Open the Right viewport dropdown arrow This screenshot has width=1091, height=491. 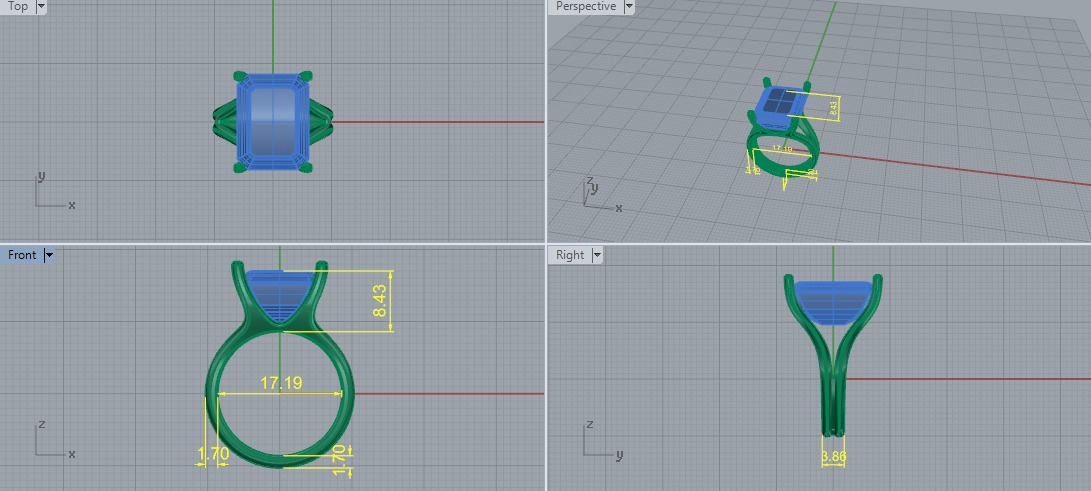coord(596,255)
